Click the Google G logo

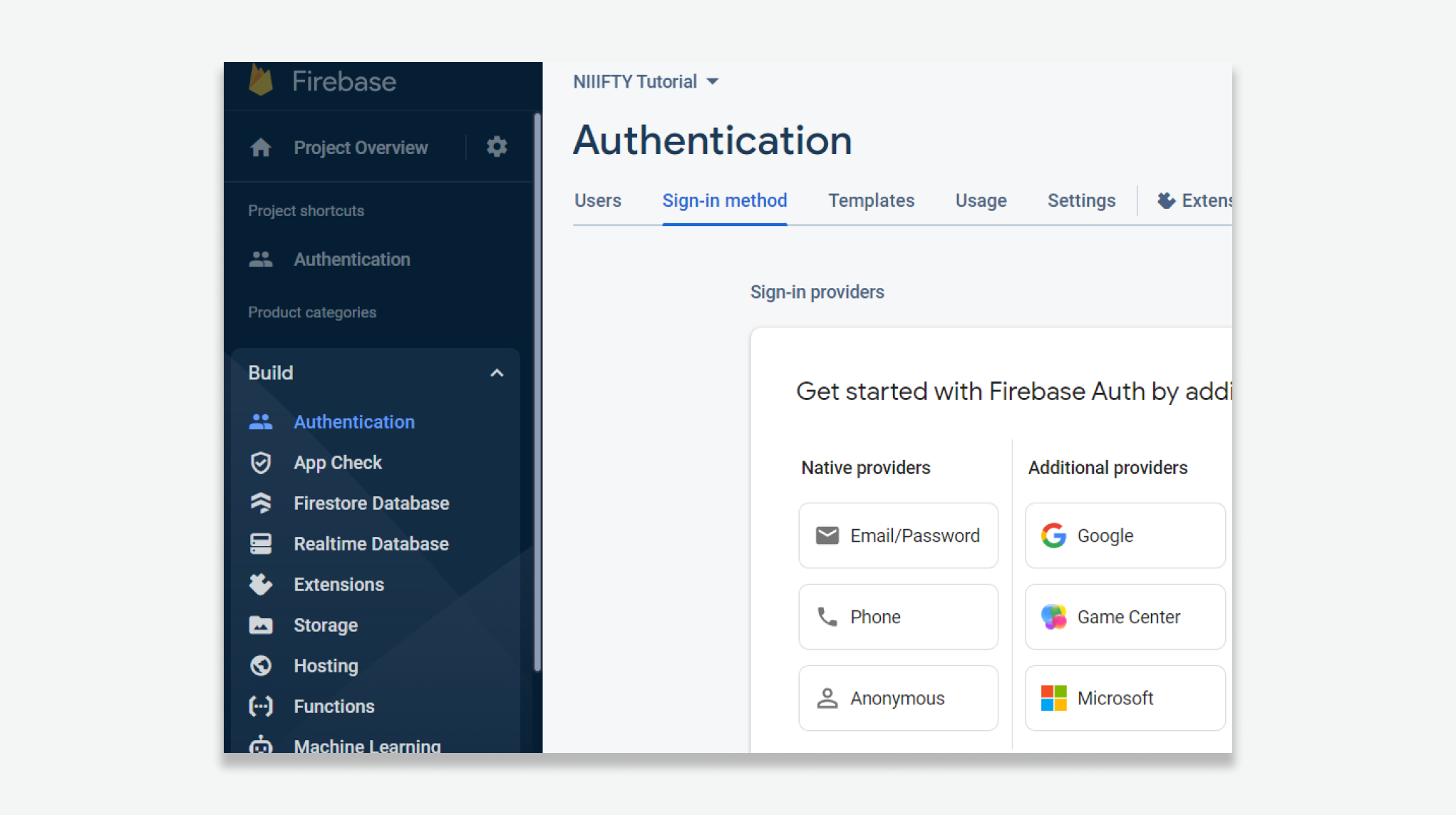tap(1053, 535)
